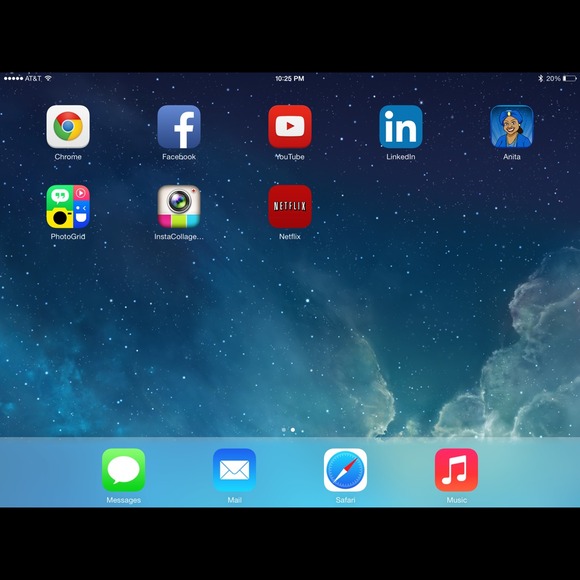This screenshot has height=580, width=580.
Task: Open the YouTube app
Action: tap(290, 127)
